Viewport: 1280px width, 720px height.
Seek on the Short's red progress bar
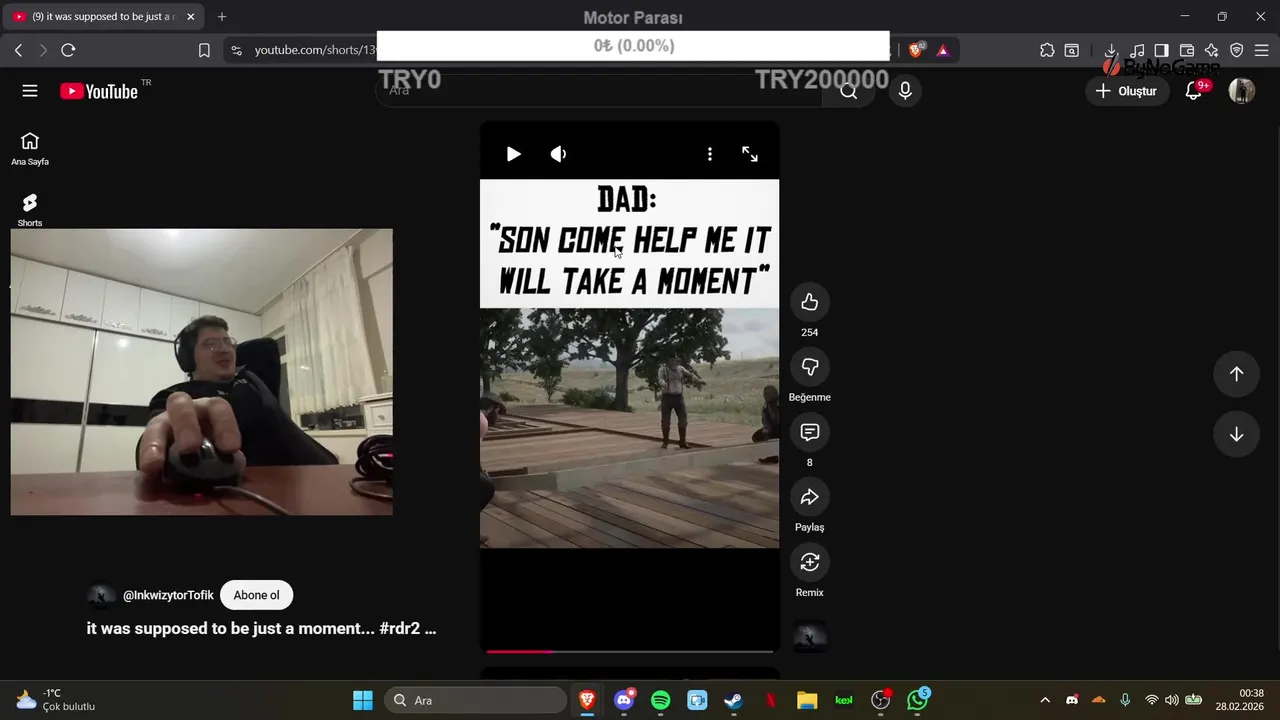[x=629, y=652]
